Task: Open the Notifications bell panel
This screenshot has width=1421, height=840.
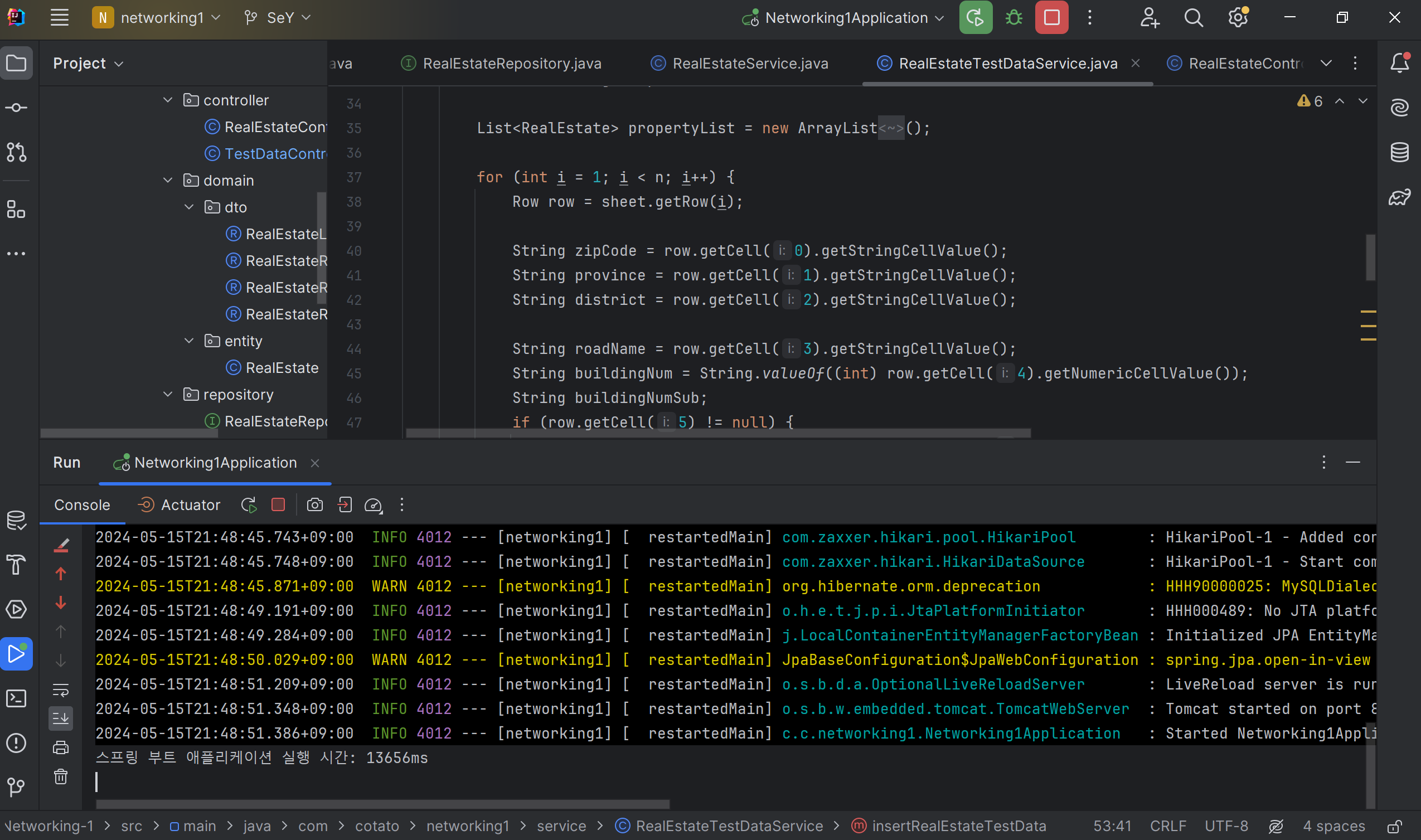Action: 1399,63
